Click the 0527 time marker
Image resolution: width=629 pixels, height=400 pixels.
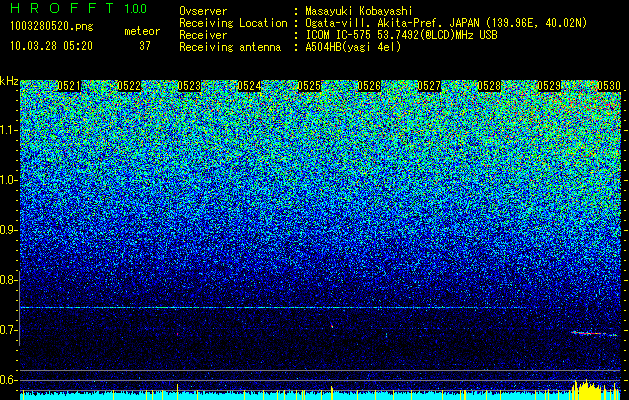(x=429, y=86)
